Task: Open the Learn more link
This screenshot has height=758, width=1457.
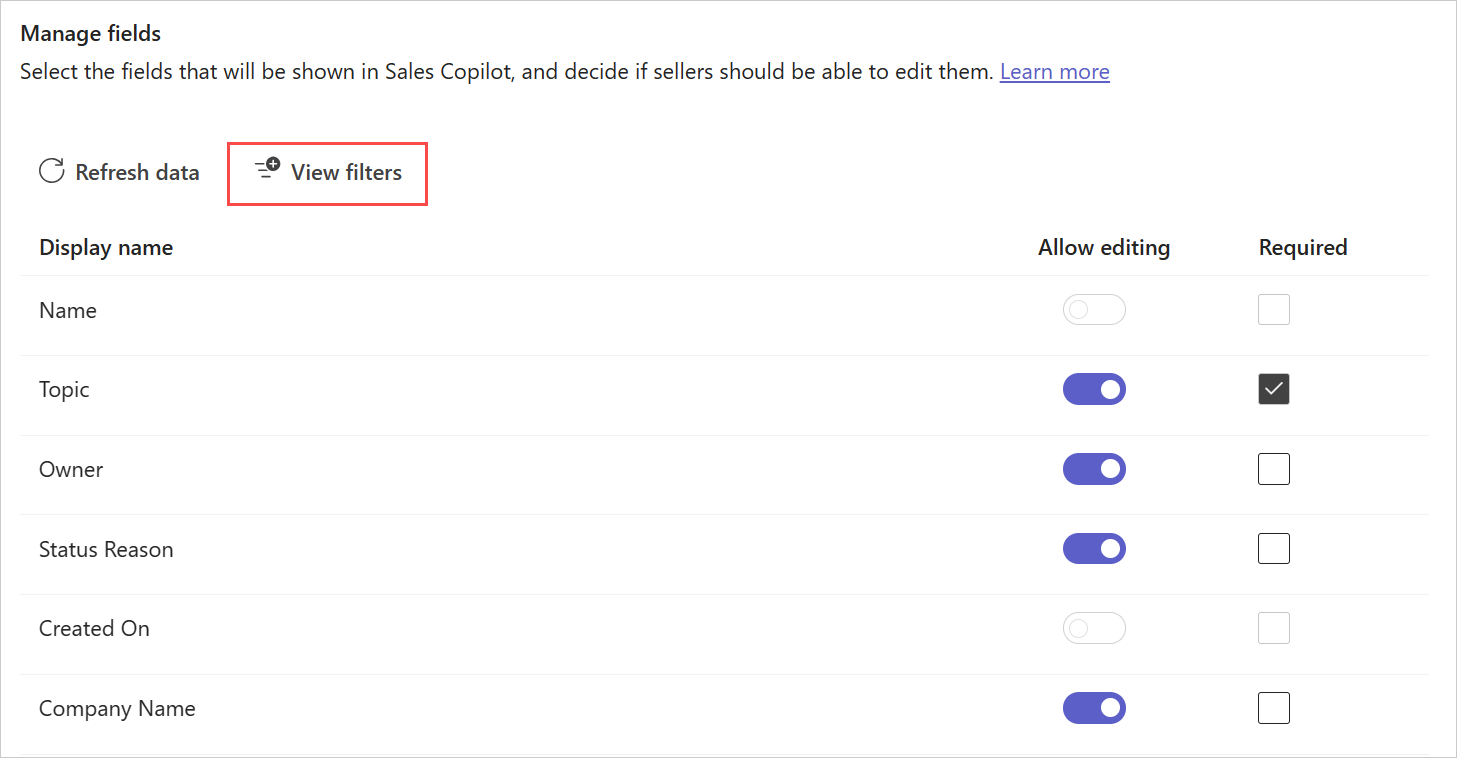Action: pyautogui.click(x=1054, y=72)
